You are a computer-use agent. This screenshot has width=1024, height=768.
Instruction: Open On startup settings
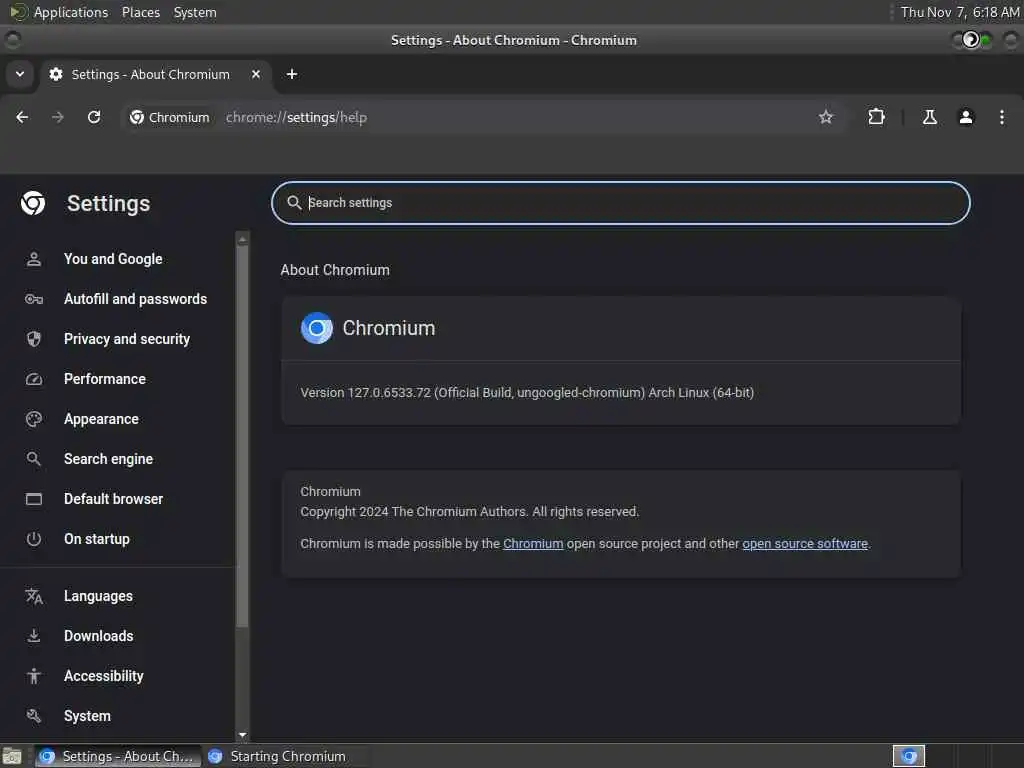[x=97, y=539]
